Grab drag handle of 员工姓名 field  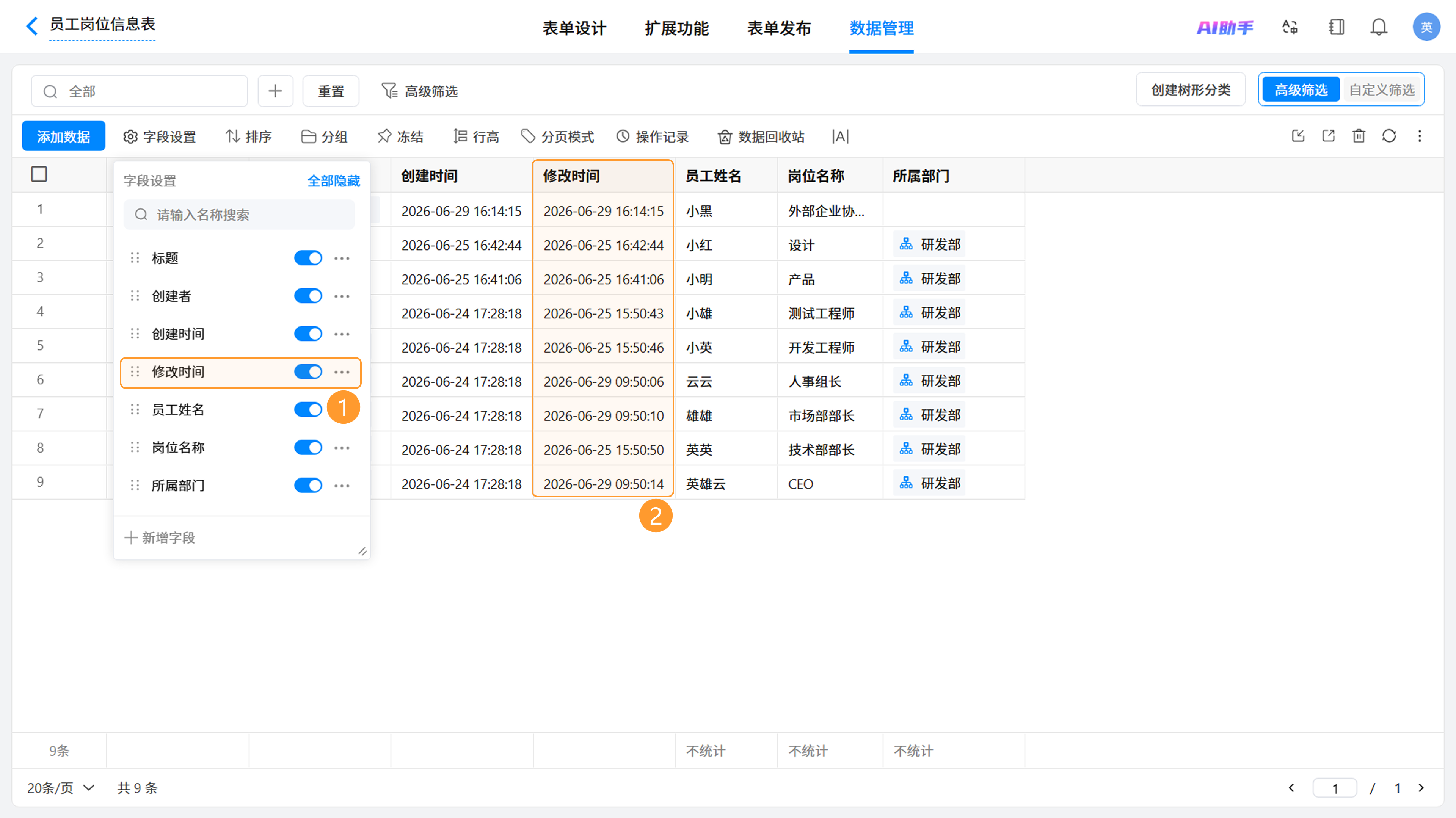tap(135, 409)
